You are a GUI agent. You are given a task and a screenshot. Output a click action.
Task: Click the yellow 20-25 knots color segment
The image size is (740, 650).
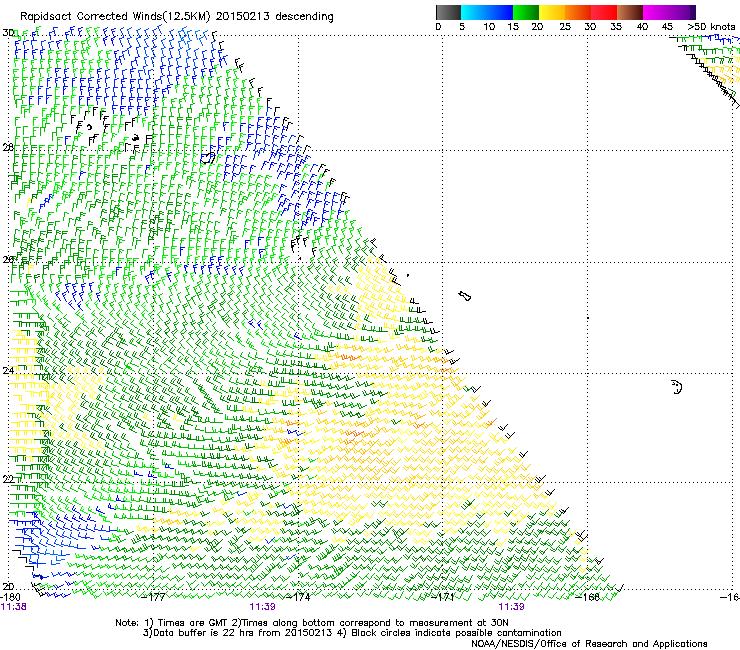click(552, 12)
